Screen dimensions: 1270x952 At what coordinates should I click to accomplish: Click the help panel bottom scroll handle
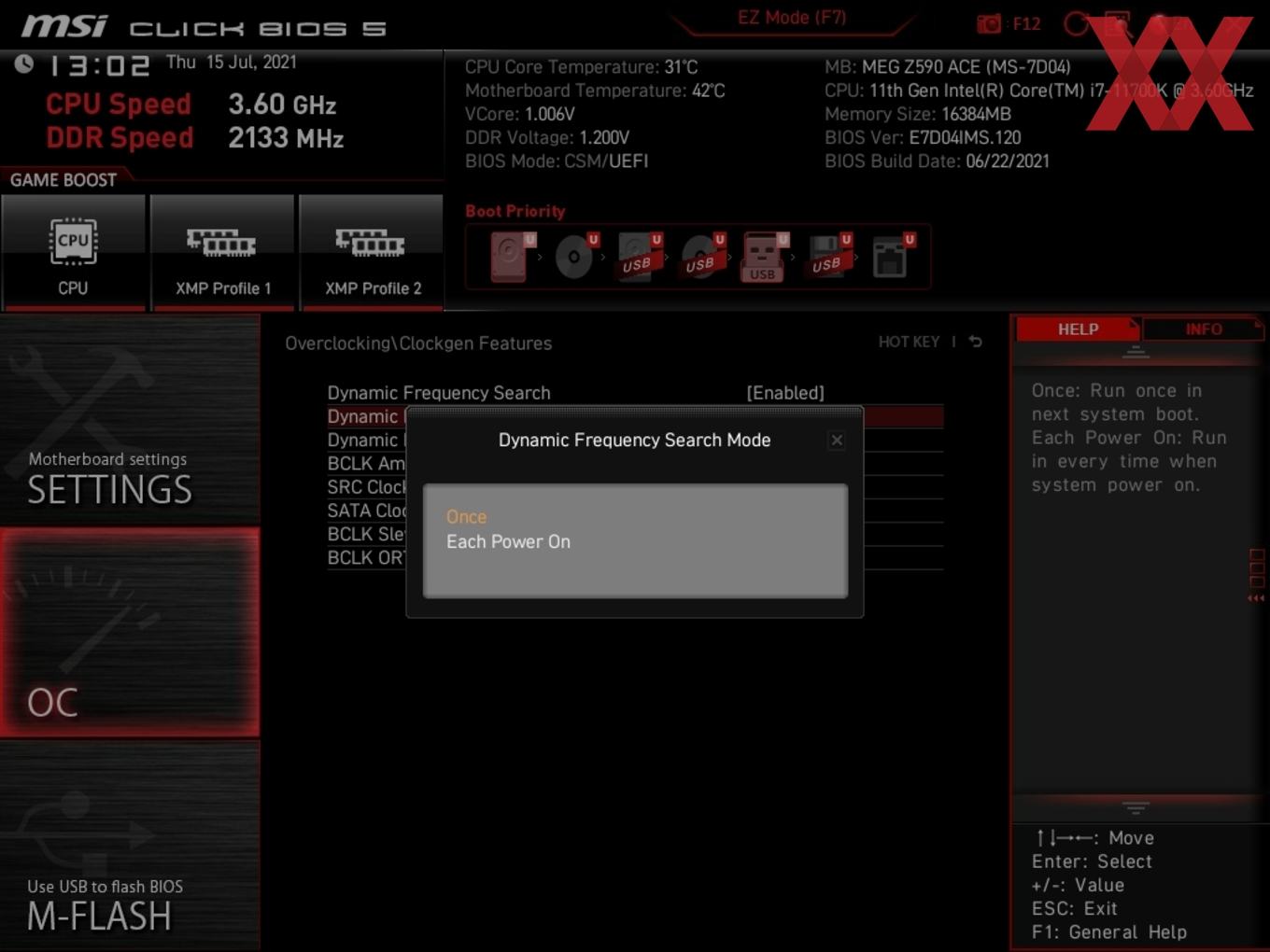coord(1136,807)
